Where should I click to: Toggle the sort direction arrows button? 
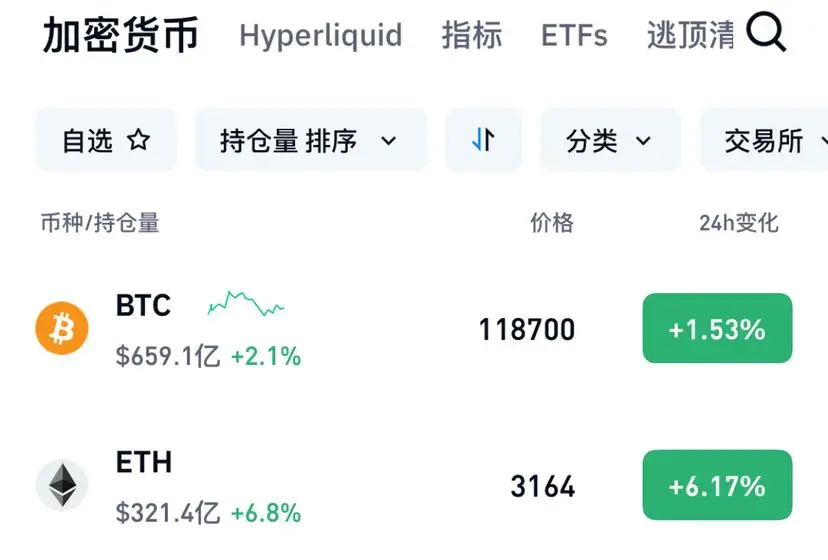[x=483, y=140]
